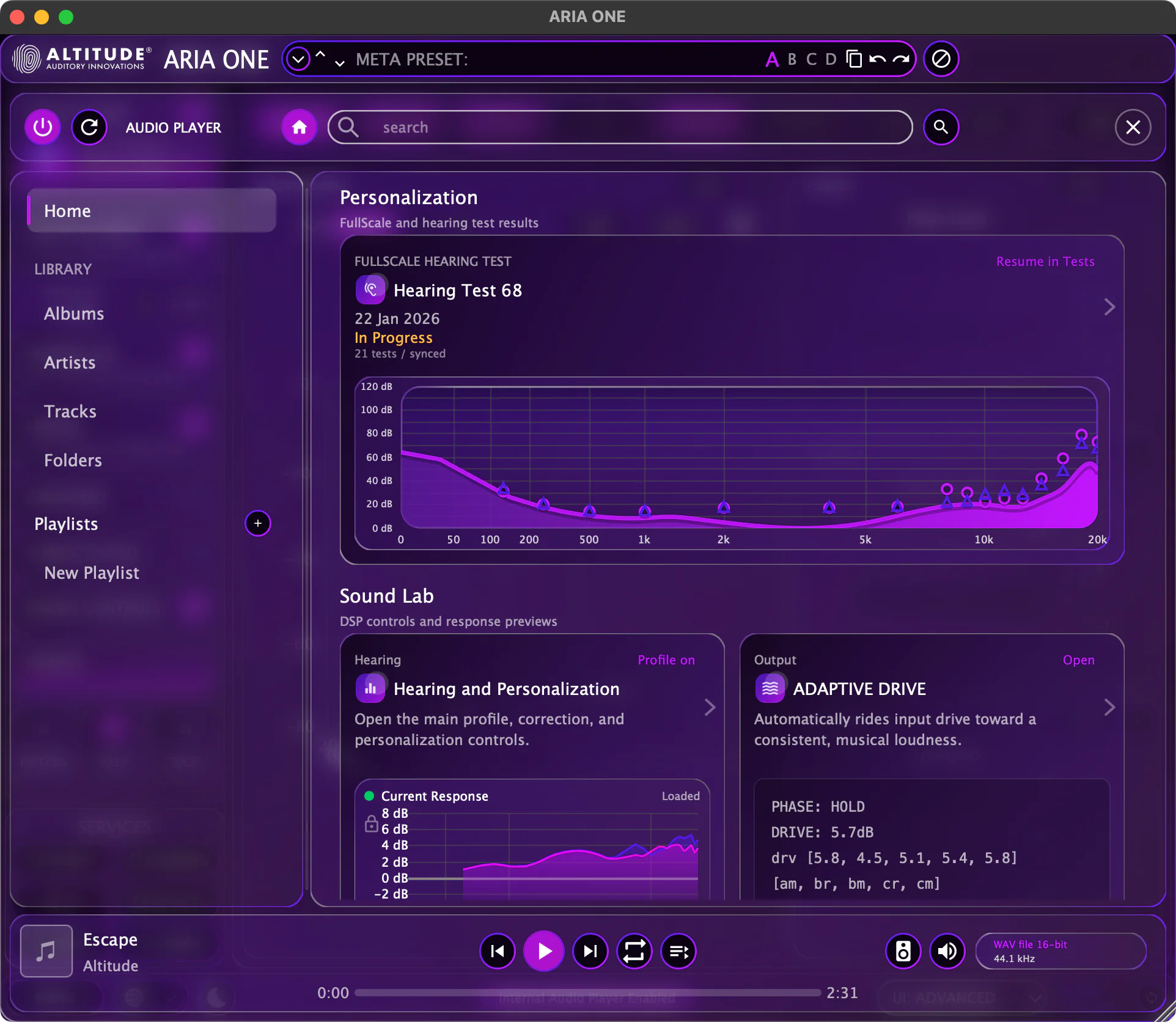1176x1022 pixels.
Task: Click the In Progress status text
Action: 394,338
